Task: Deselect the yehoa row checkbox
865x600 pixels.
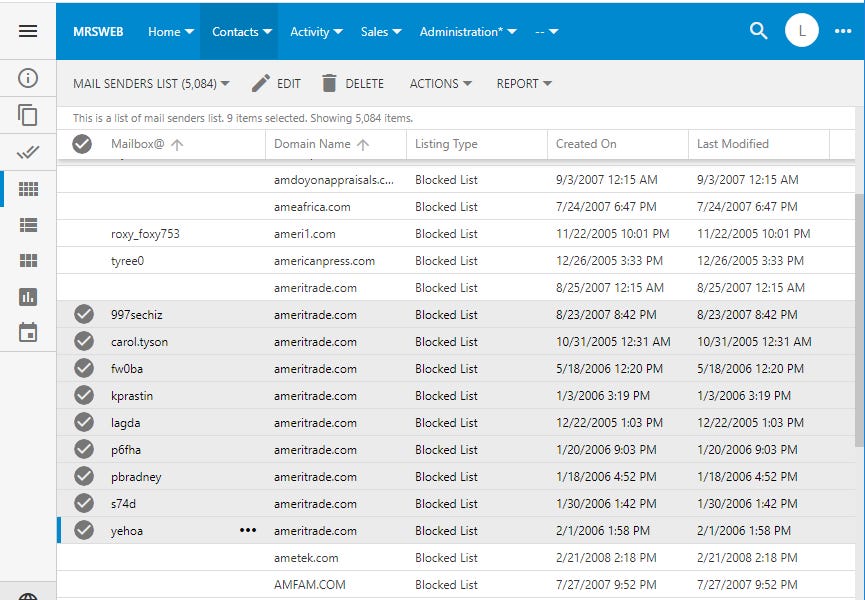Action: pyautogui.click(x=84, y=530)
